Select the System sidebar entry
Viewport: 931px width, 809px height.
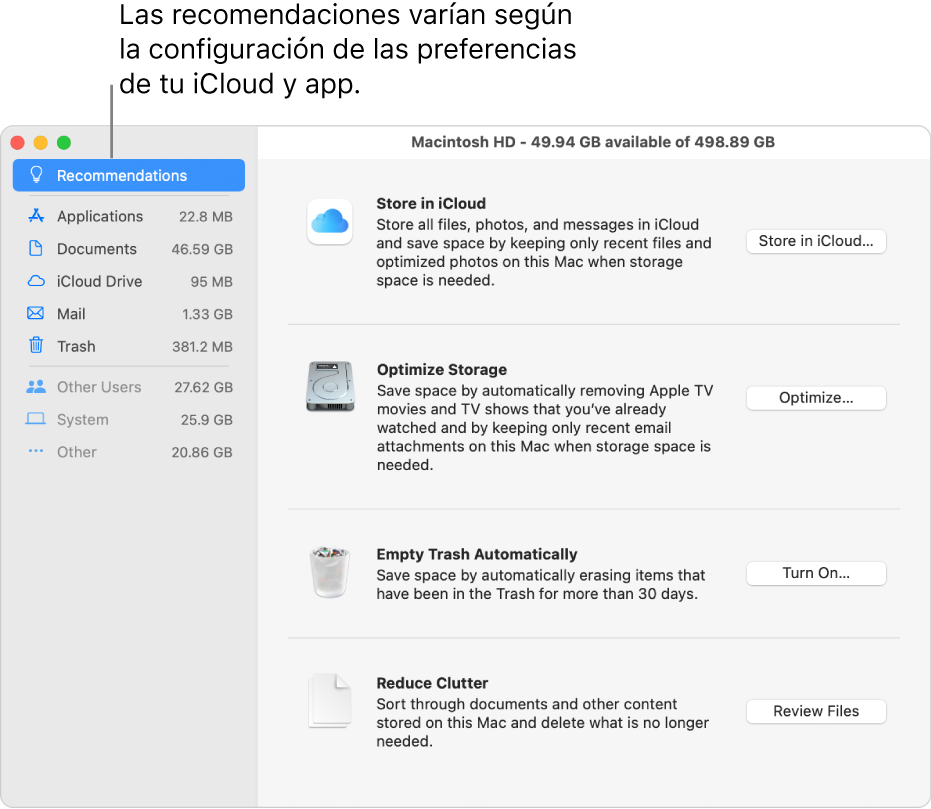[129, 420]
